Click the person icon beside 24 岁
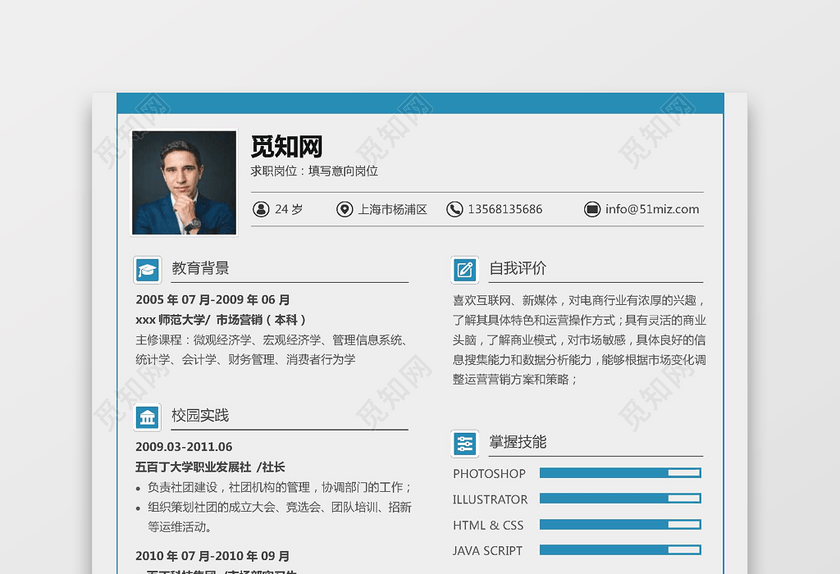This screenshot has height=574, width=840. [261, 209]
